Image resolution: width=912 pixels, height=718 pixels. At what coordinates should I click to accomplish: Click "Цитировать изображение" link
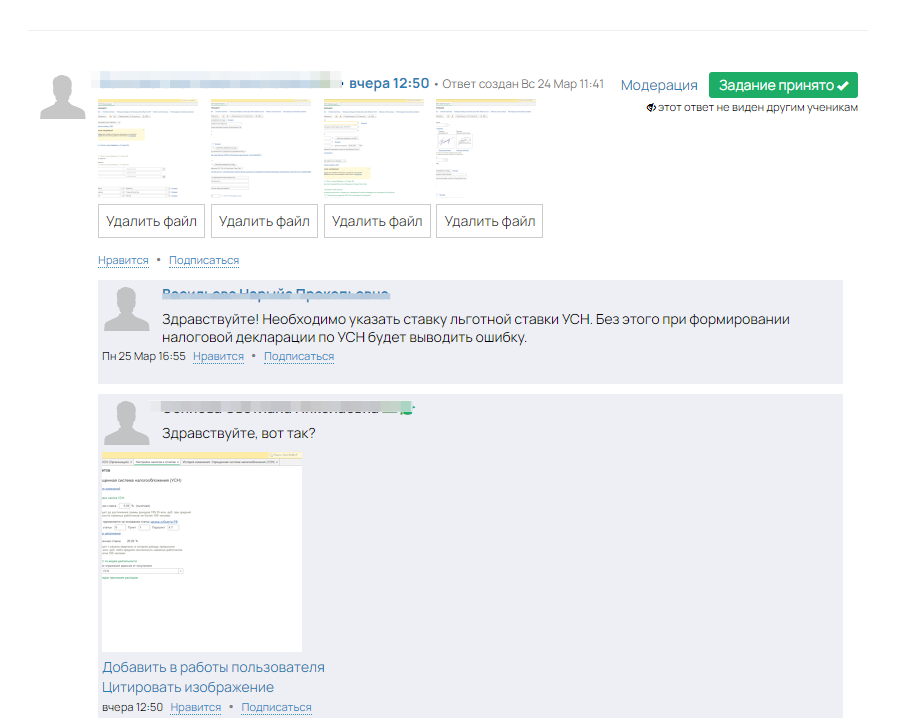pyautogui.click(x=188, y=687)
